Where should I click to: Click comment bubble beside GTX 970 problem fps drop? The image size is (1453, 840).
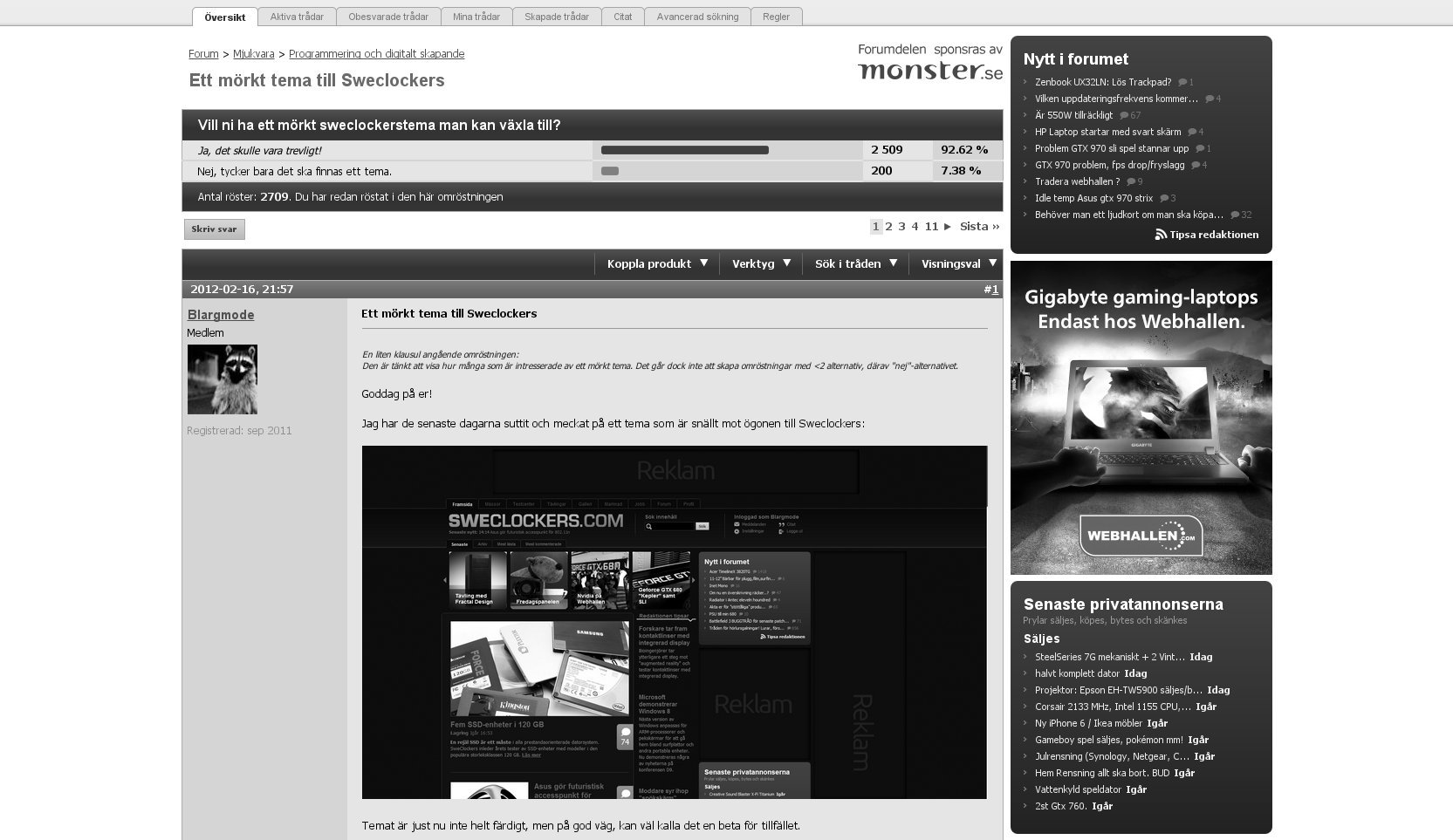1196,165
